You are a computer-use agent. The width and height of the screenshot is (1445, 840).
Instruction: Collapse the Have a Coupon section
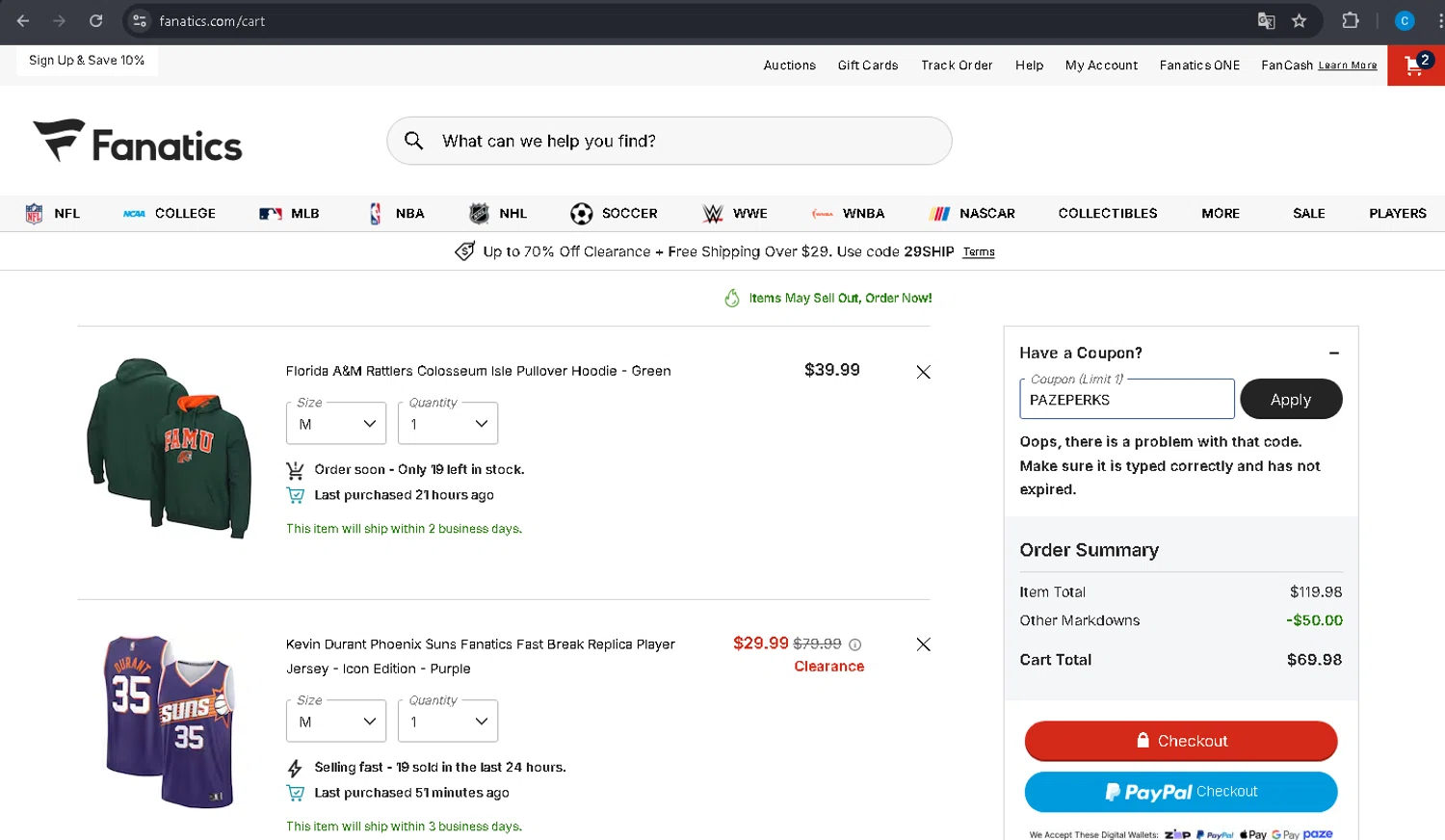pos(1334,353)
